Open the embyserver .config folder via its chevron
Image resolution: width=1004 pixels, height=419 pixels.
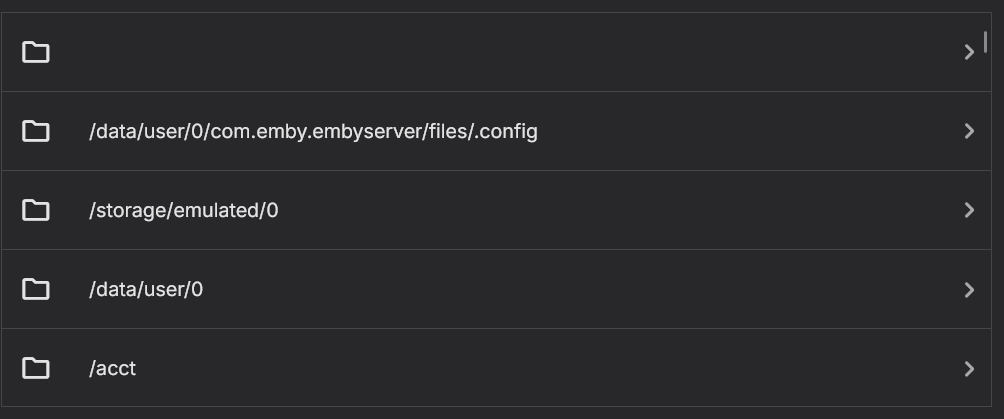pyautogui.click(x=968, y=131)
